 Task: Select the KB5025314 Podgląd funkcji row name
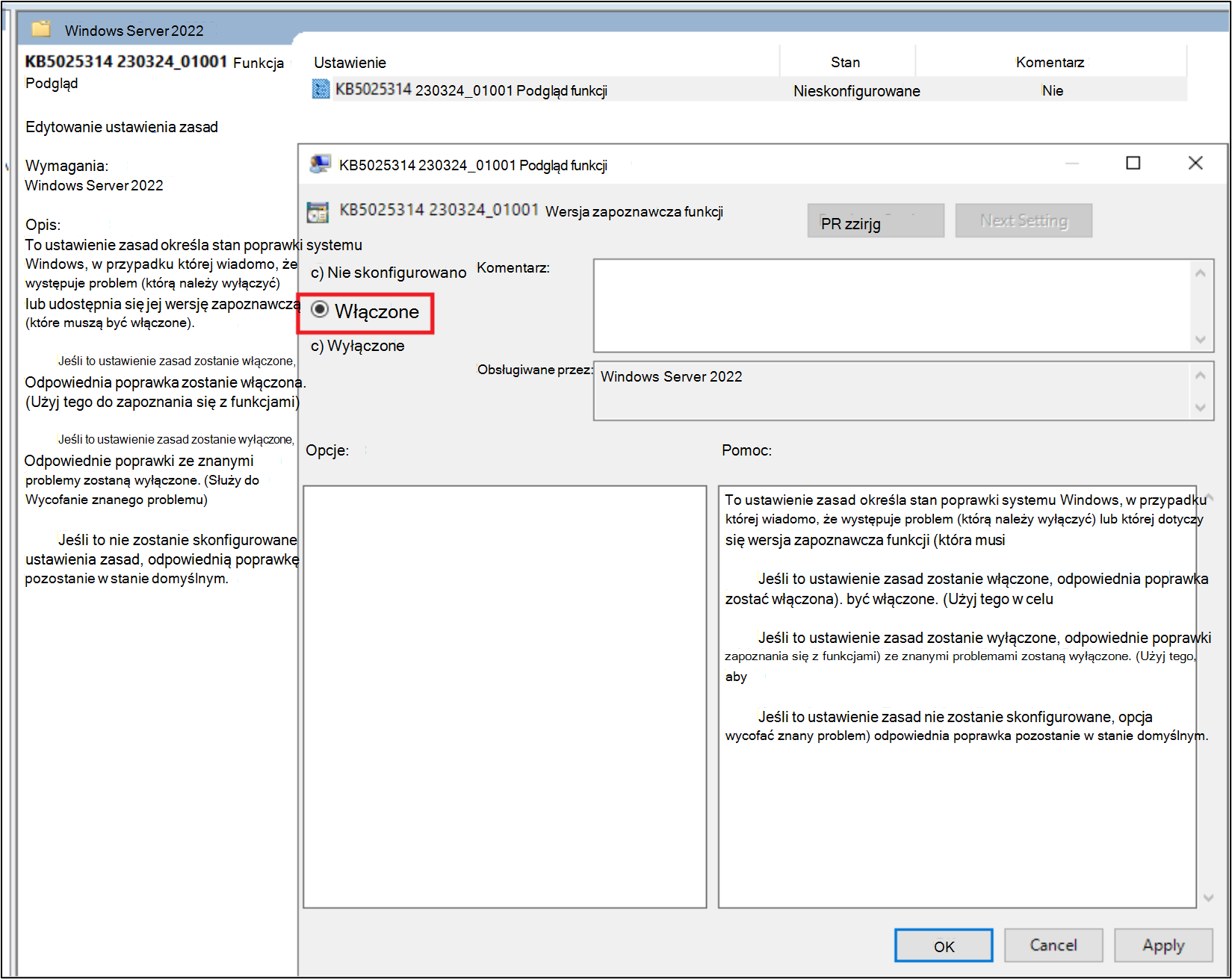(471, 90)
